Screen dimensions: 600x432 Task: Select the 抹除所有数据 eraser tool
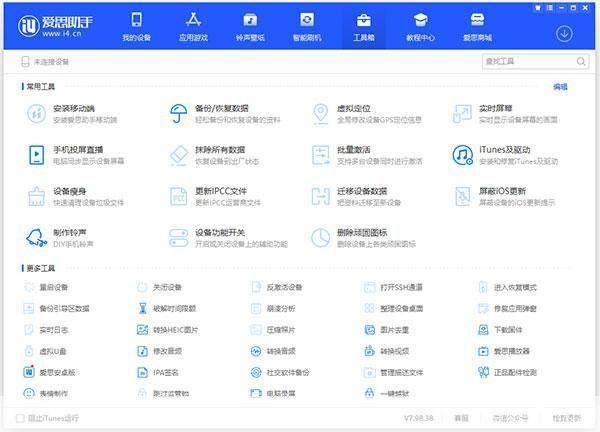180,154
